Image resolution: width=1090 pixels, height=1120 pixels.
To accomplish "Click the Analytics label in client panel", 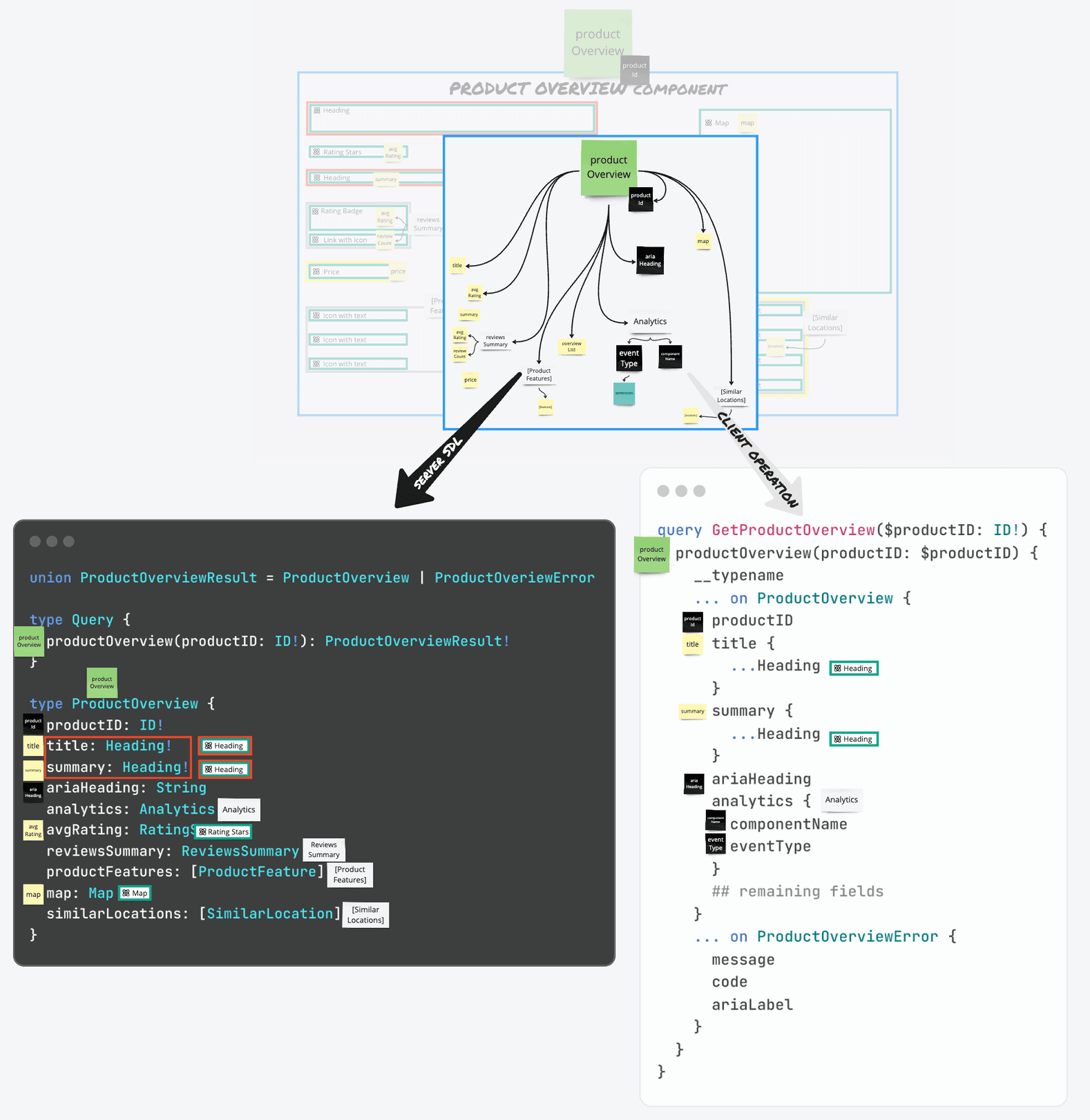I will coord(841,800).
